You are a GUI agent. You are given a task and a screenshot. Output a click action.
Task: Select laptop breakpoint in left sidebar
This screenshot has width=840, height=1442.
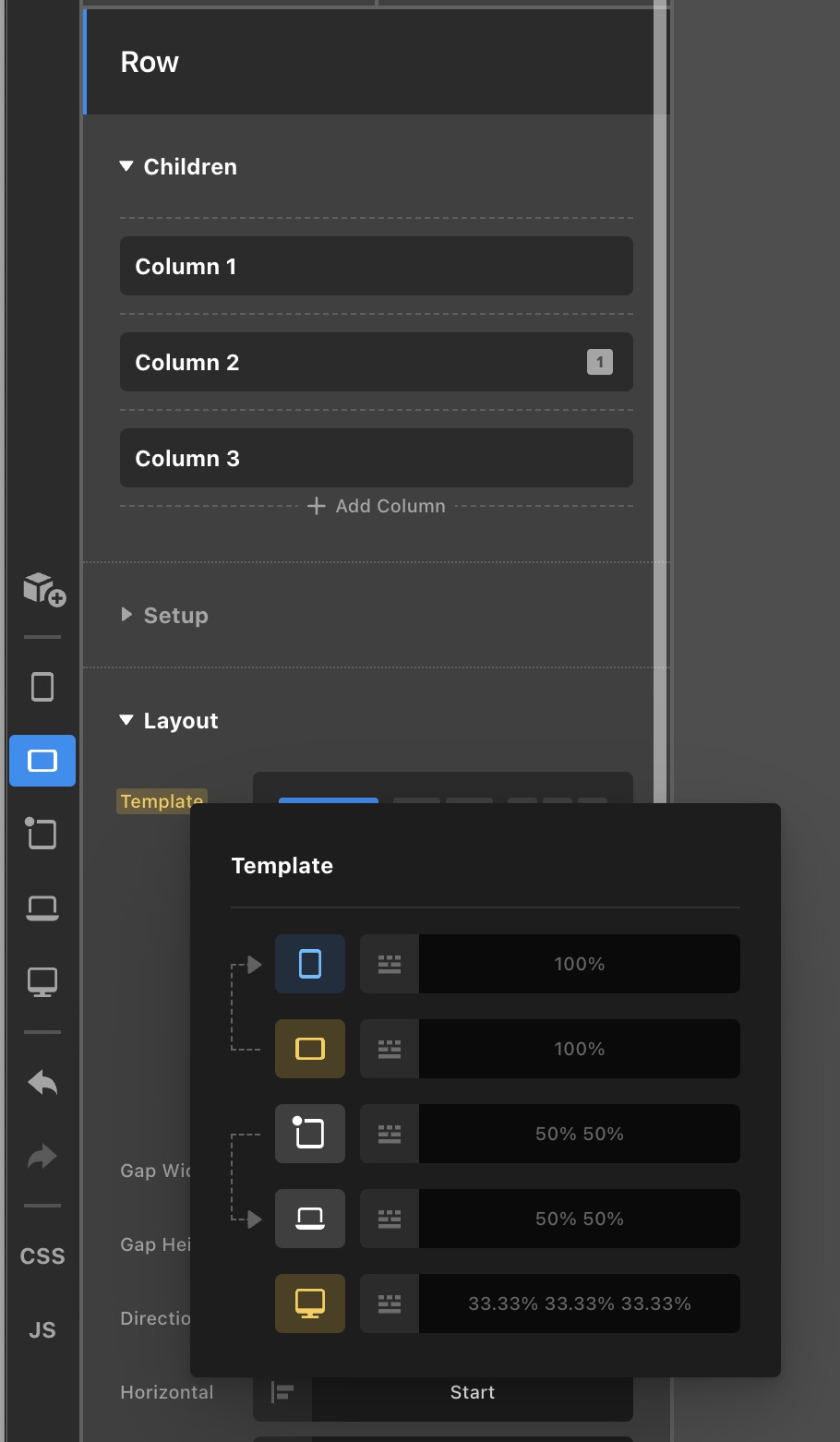42,908
